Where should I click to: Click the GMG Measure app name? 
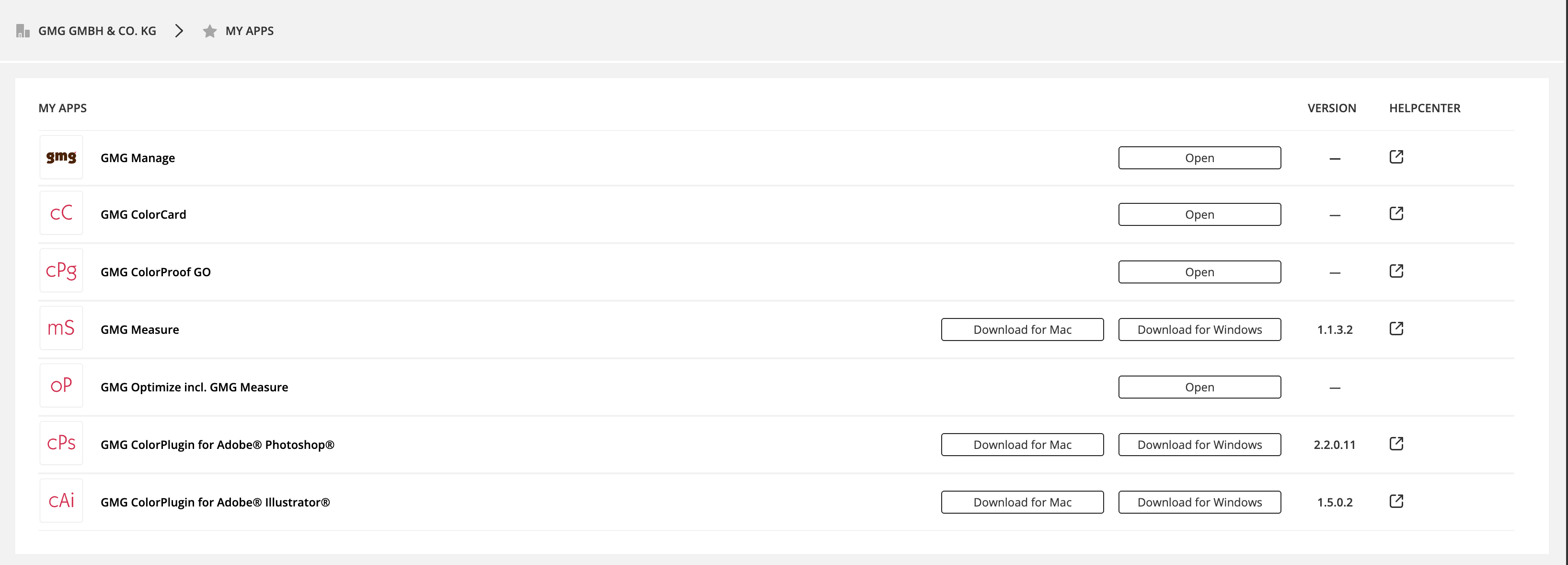pyautogui.click(x=139, y=330)
